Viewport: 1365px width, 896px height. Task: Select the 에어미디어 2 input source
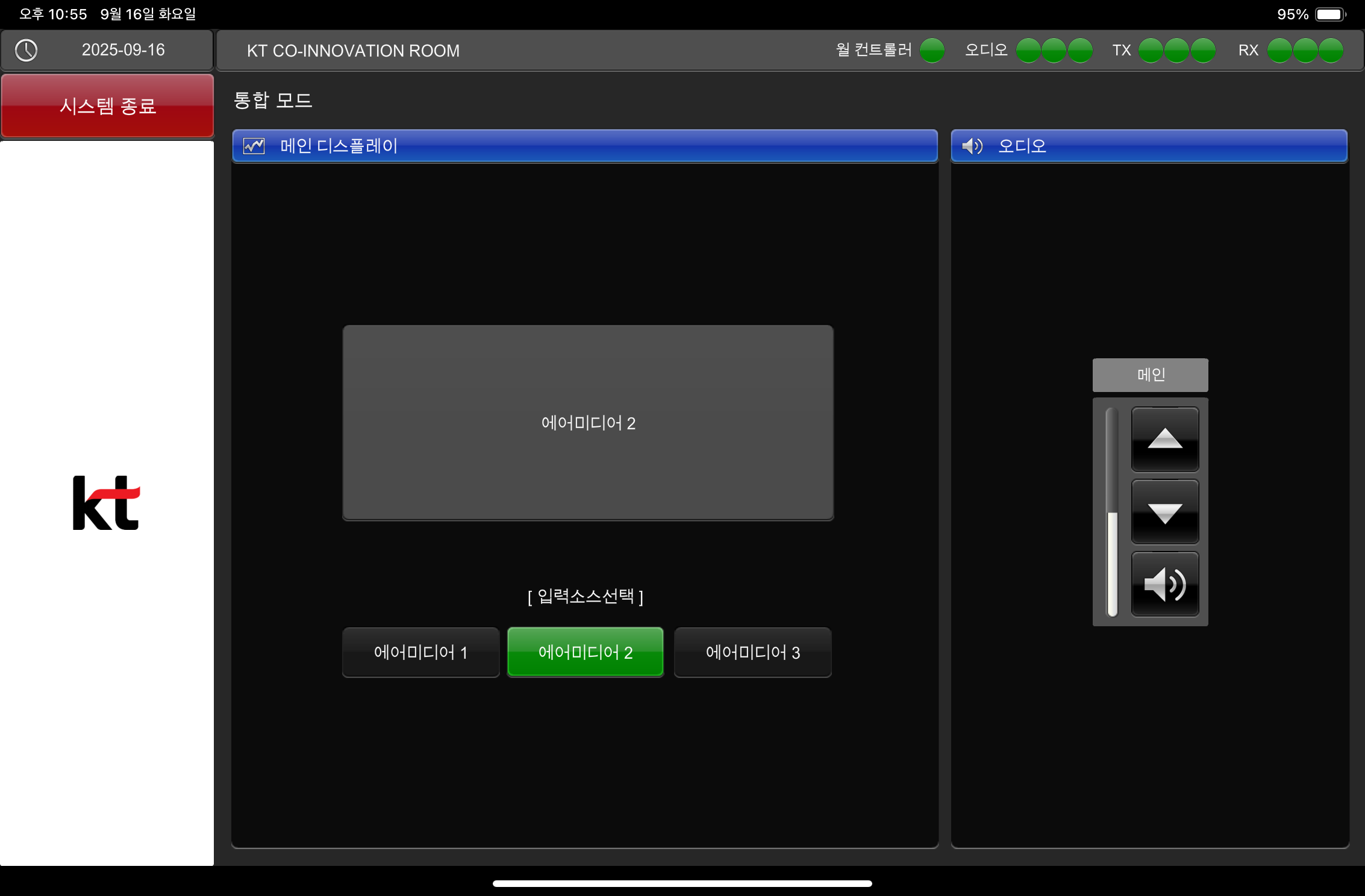click(586, 652)
